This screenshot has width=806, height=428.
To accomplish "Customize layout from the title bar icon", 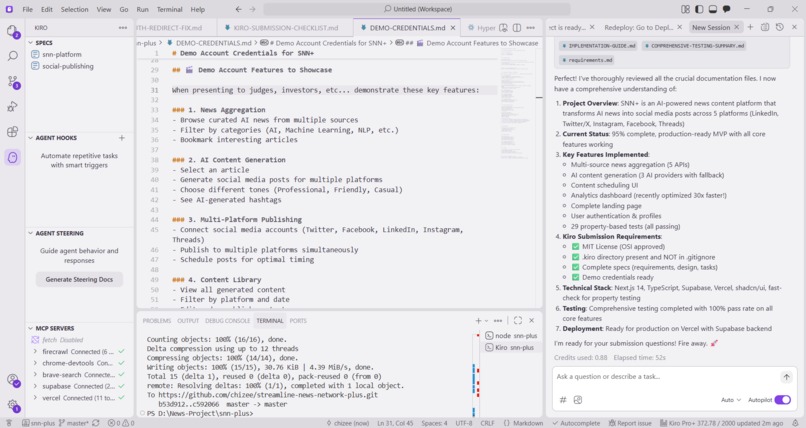I will click(685, 9).
